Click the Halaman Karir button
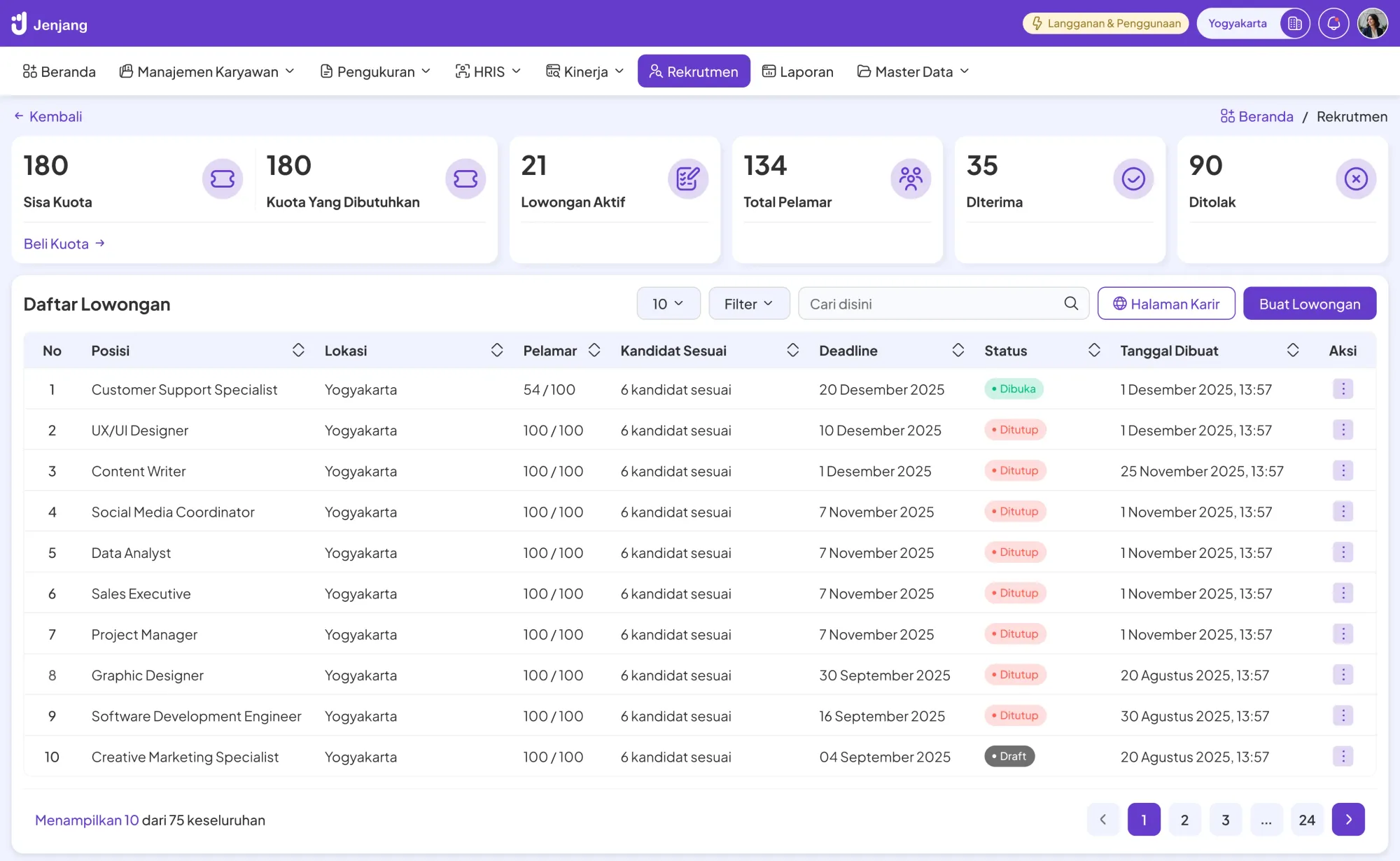Screen dimensions: 1400x861 click(x=1165, y=303)
